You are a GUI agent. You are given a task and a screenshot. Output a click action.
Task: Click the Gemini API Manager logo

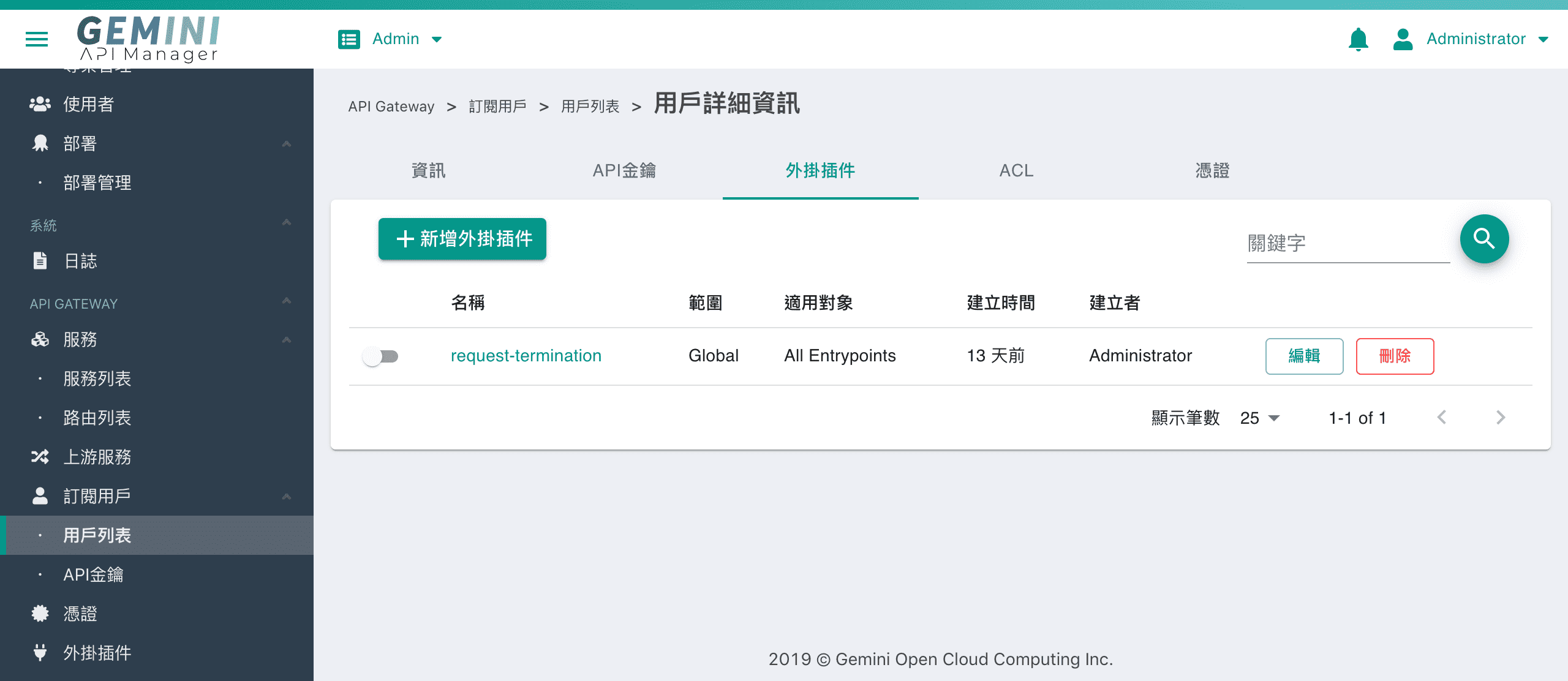tap(148, 39)
